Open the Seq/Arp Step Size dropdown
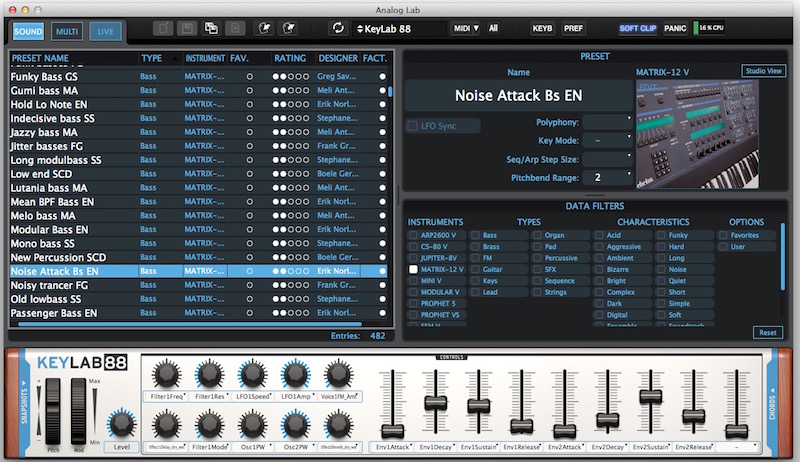 608,159
